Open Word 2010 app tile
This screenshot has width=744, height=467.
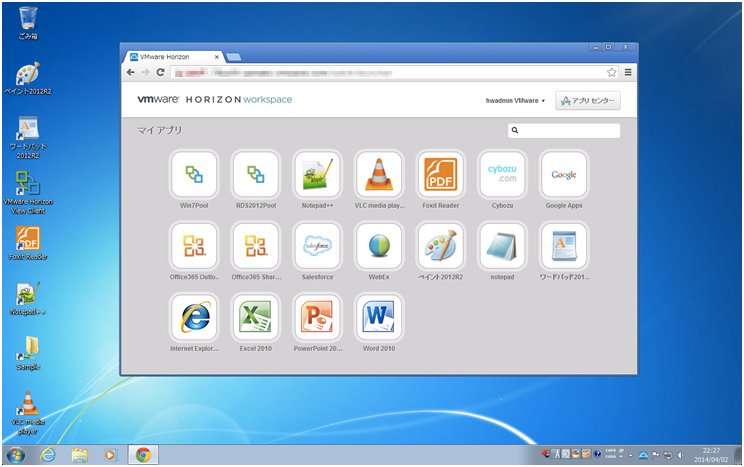point(379,317)
